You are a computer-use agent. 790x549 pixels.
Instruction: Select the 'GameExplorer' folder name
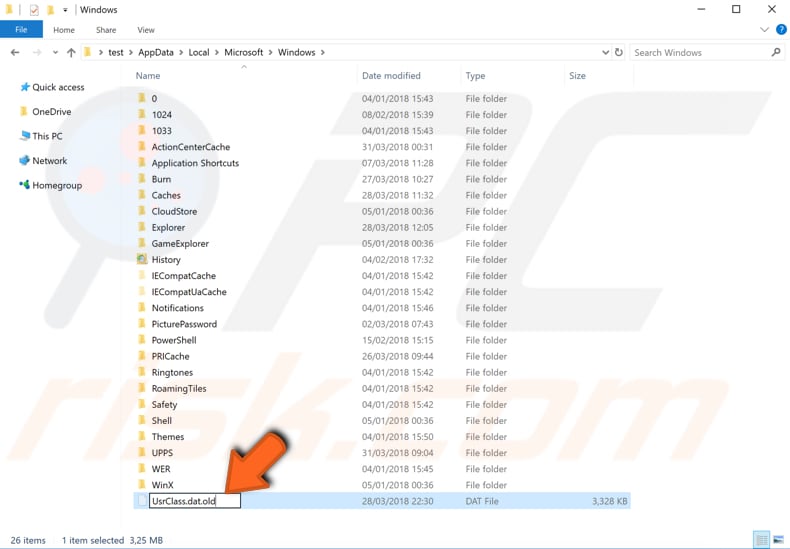[x=180, y=244]
